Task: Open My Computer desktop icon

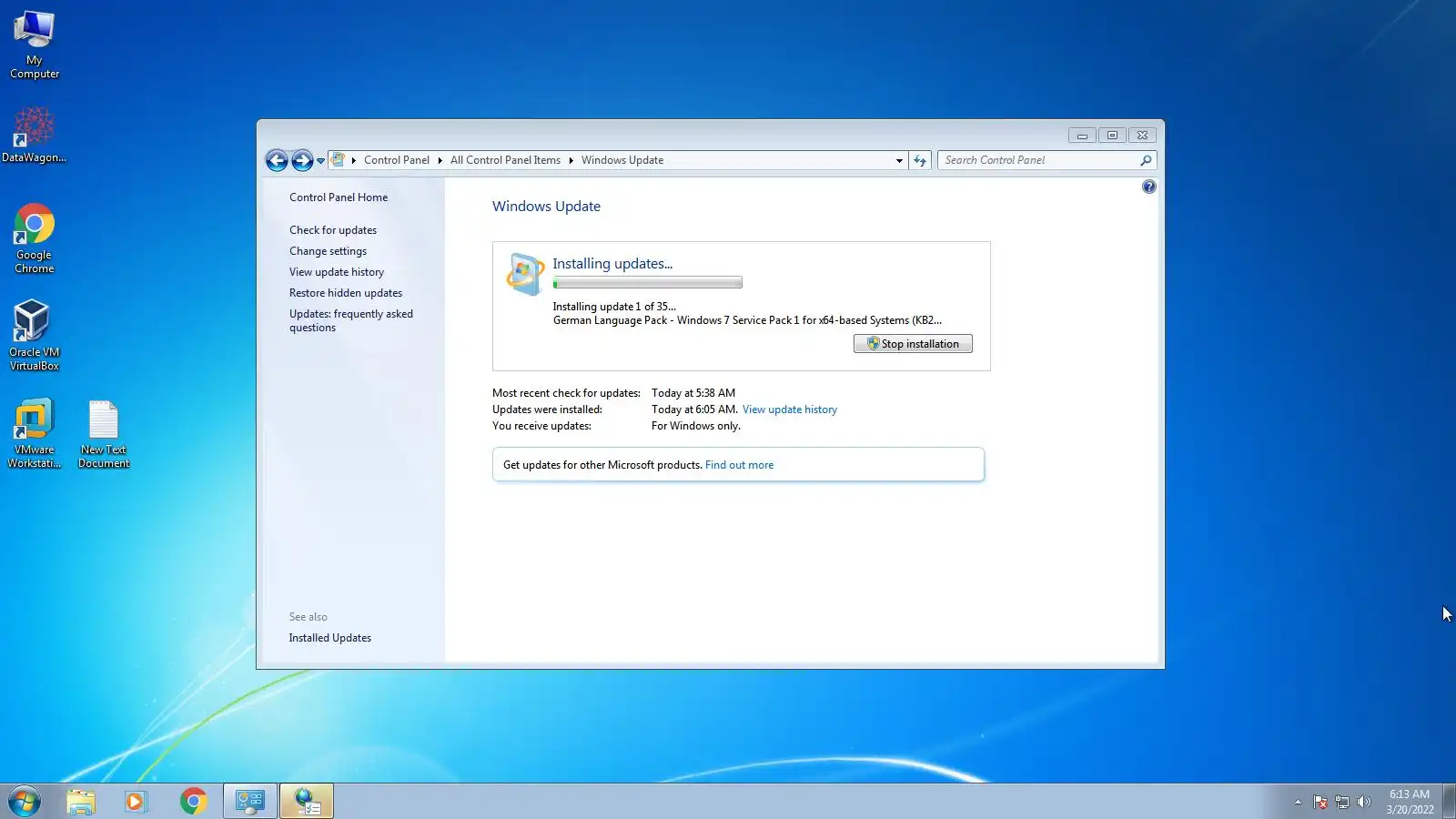Action: pos(35,45)
